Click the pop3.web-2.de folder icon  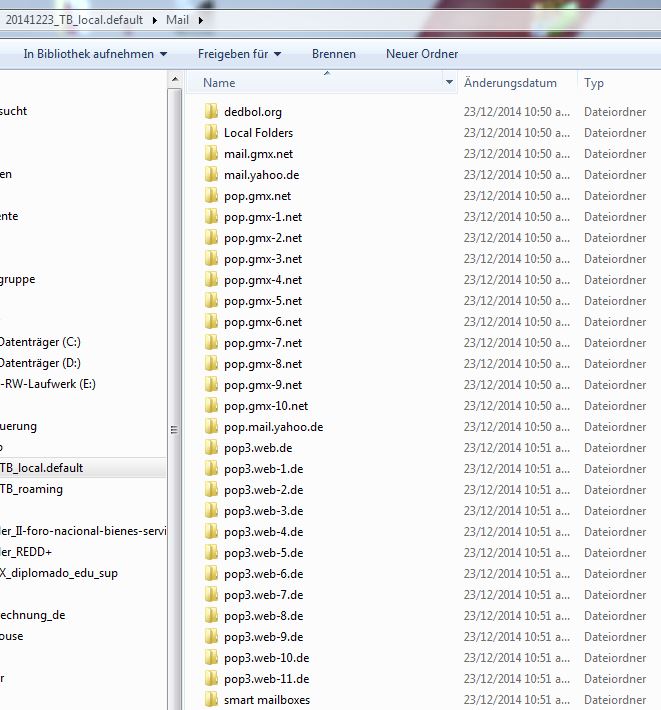pyautogui.click(x=211, y=489)
